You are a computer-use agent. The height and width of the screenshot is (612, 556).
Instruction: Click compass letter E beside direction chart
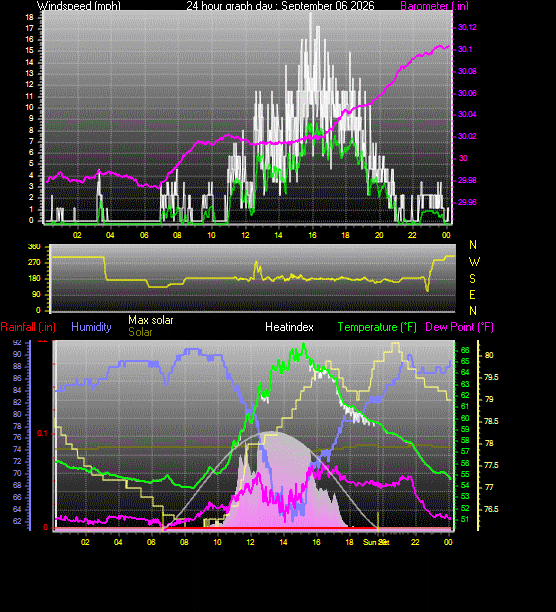(473, 295)
